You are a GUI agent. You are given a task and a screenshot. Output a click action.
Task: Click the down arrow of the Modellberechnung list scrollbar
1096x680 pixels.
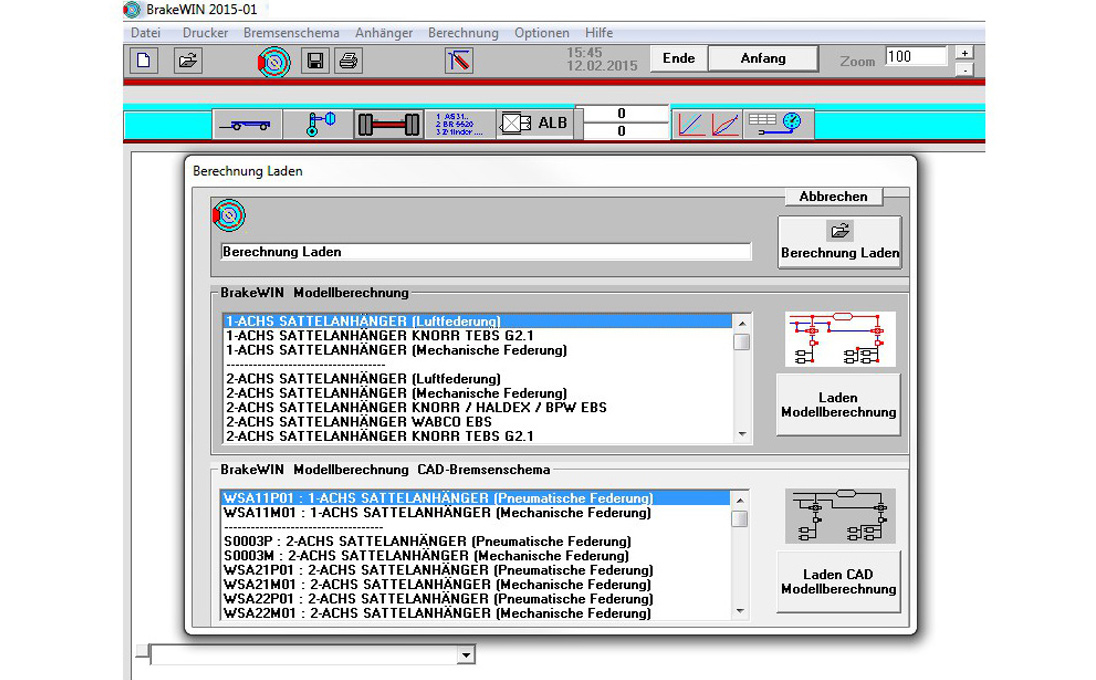(742, 435)
